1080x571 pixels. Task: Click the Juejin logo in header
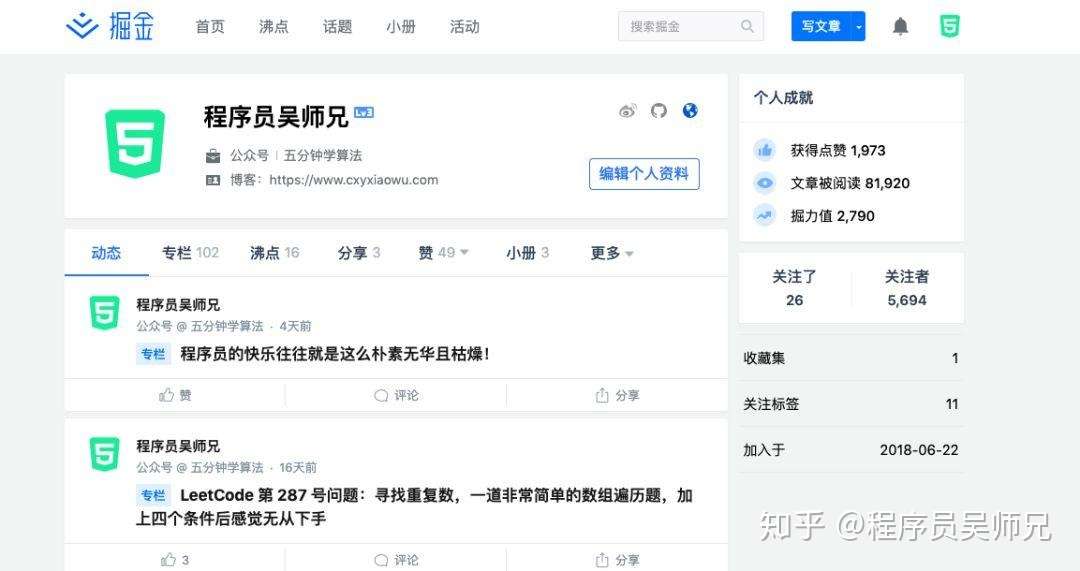110,26
